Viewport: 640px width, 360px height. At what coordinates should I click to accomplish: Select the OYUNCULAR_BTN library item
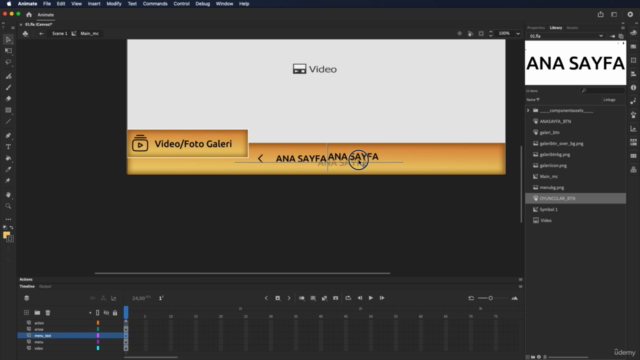[576, 198]
